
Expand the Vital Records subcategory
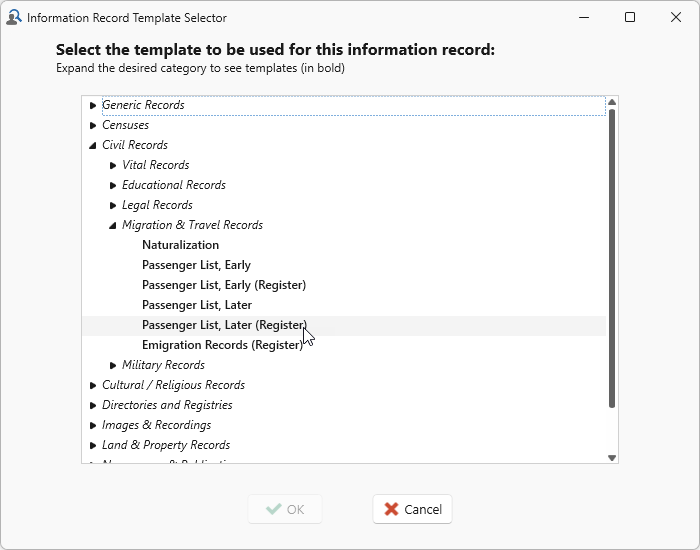pyautogui.click(x=113, y=165)
